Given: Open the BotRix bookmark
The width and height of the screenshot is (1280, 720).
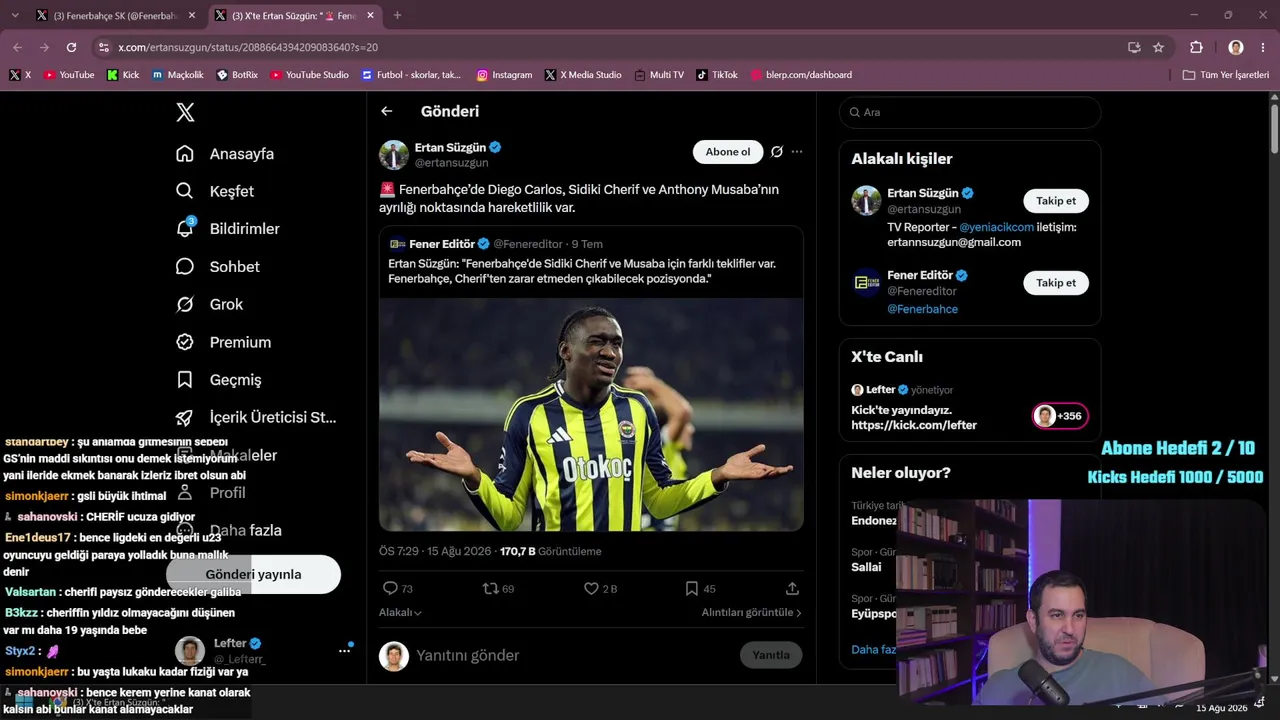Looking at the screenshot, I should click(x=237, y=75).
